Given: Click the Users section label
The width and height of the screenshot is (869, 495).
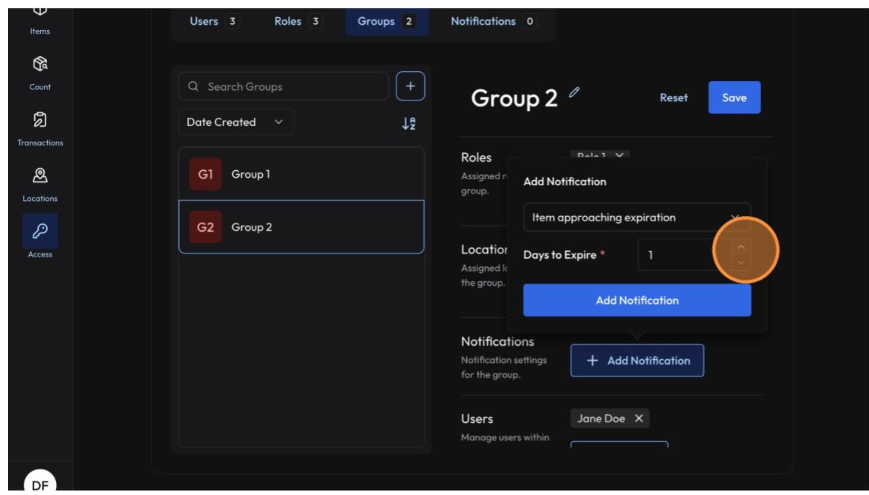Looking at the screenshot, I should pos(477,419).
